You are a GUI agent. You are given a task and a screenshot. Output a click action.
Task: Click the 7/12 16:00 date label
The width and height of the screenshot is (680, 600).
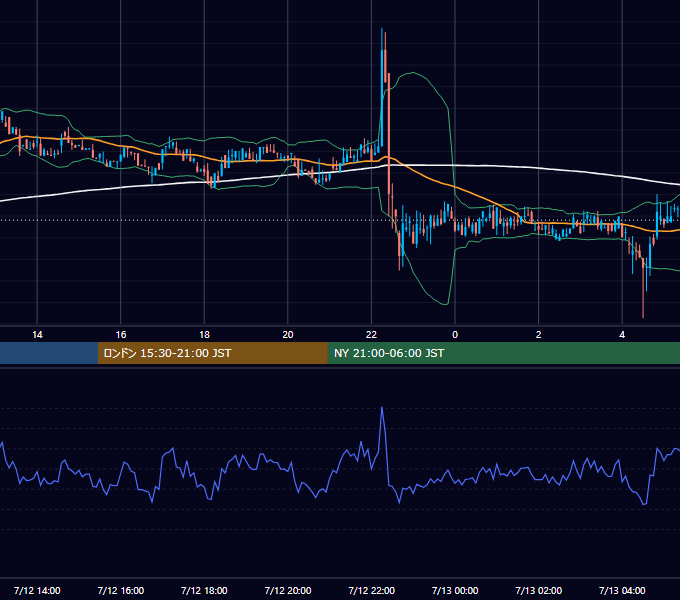click(121, 590)
